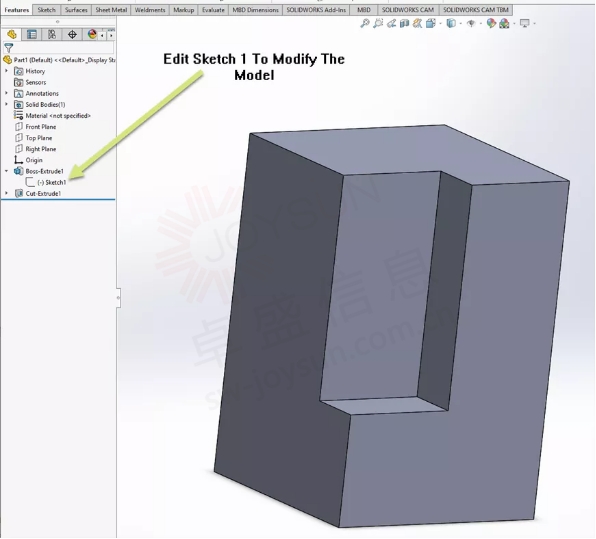Select the Front Plane icon

(18, 127)
